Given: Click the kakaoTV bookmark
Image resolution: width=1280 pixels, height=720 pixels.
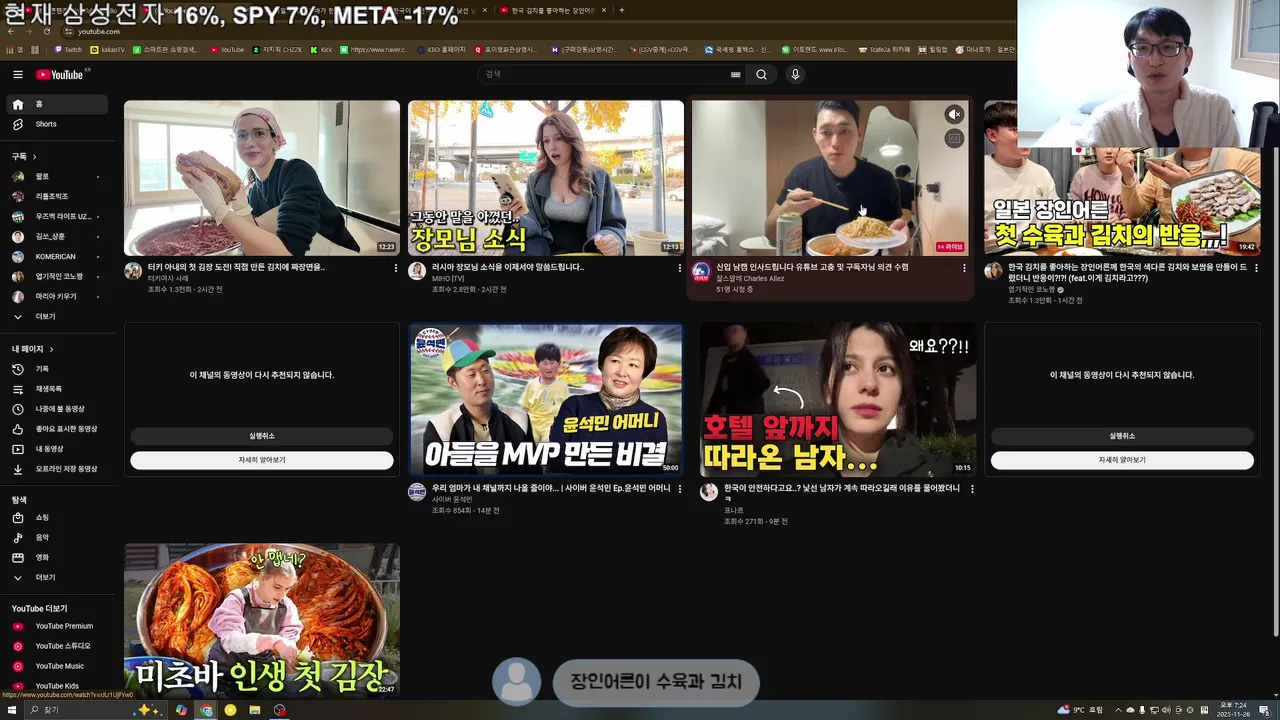Looking at the screenshot, I should [107, 49].
